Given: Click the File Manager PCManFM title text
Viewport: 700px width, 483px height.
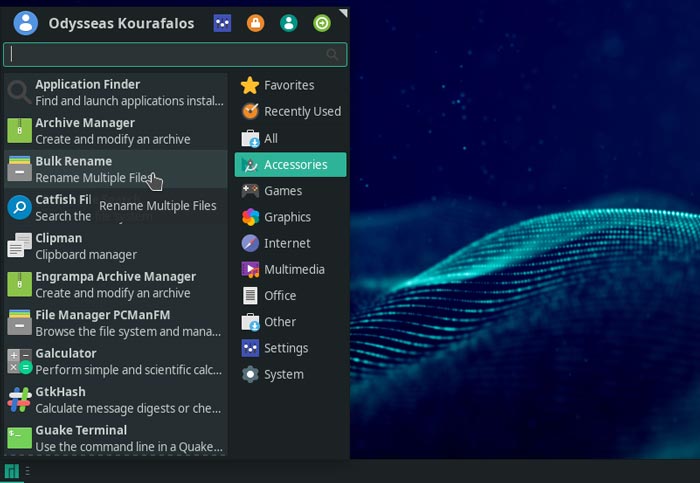Looking at the screenshot, I should [103, 315].
